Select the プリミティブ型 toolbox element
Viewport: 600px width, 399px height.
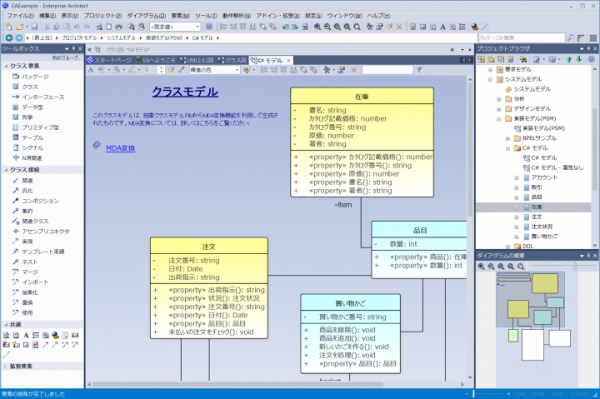click(36, 127)
